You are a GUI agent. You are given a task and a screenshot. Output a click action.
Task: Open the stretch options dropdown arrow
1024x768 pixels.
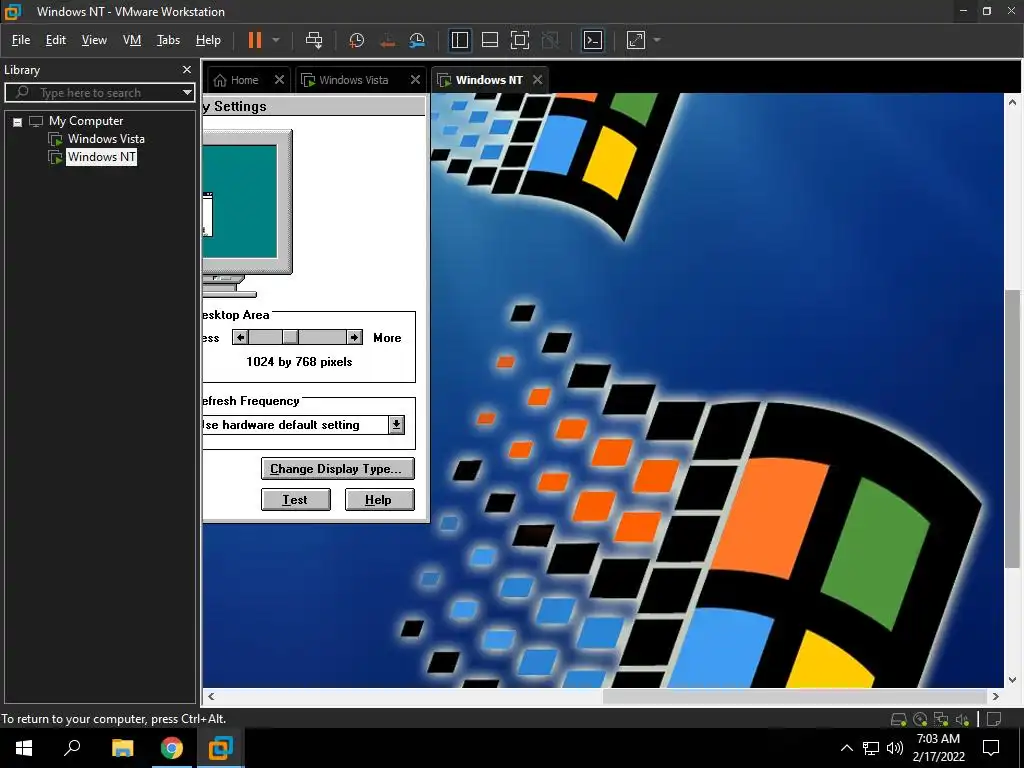(x=657, y=40)
